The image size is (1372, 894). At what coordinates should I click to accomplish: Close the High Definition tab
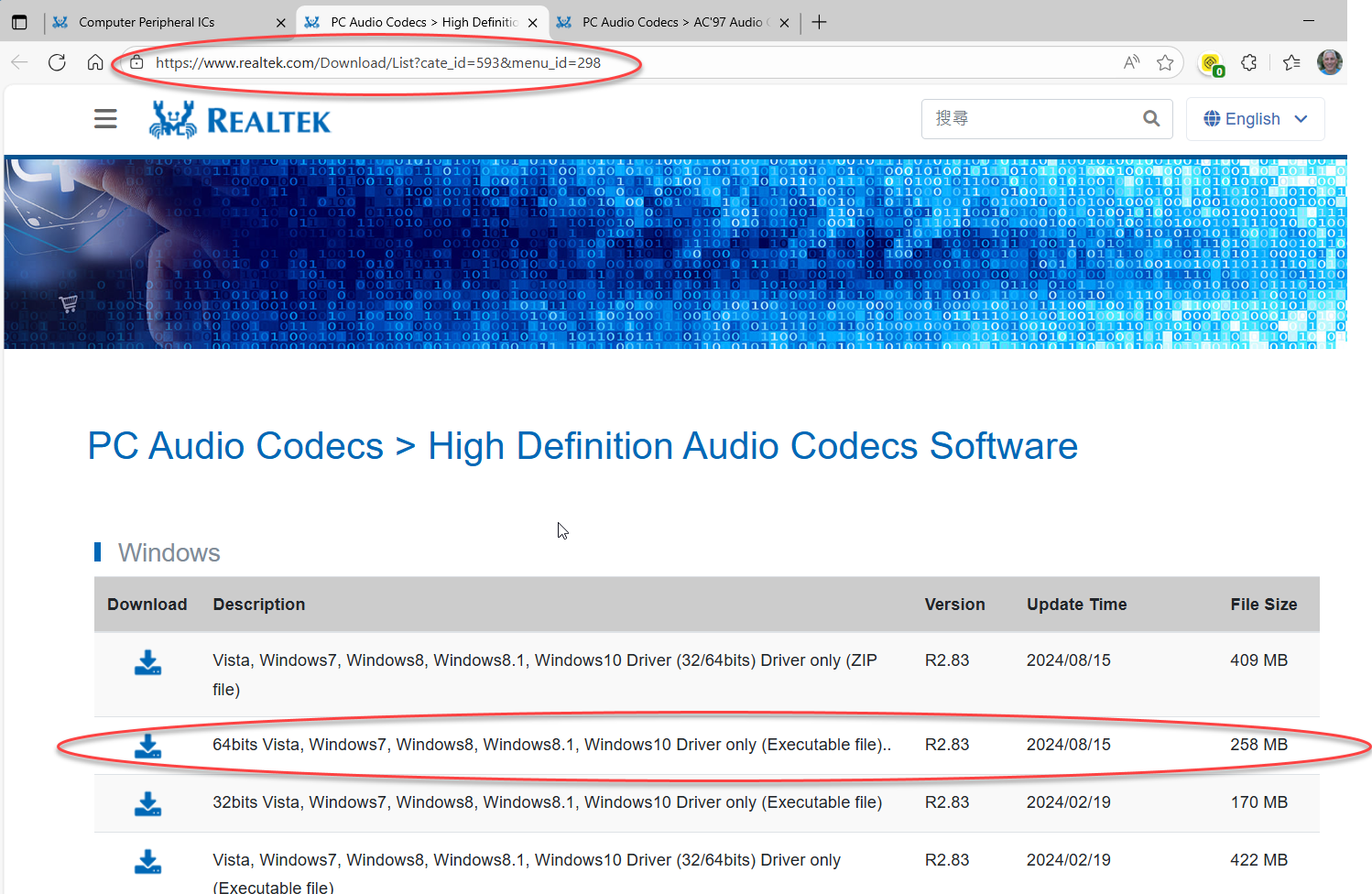[x=533, y=23]
